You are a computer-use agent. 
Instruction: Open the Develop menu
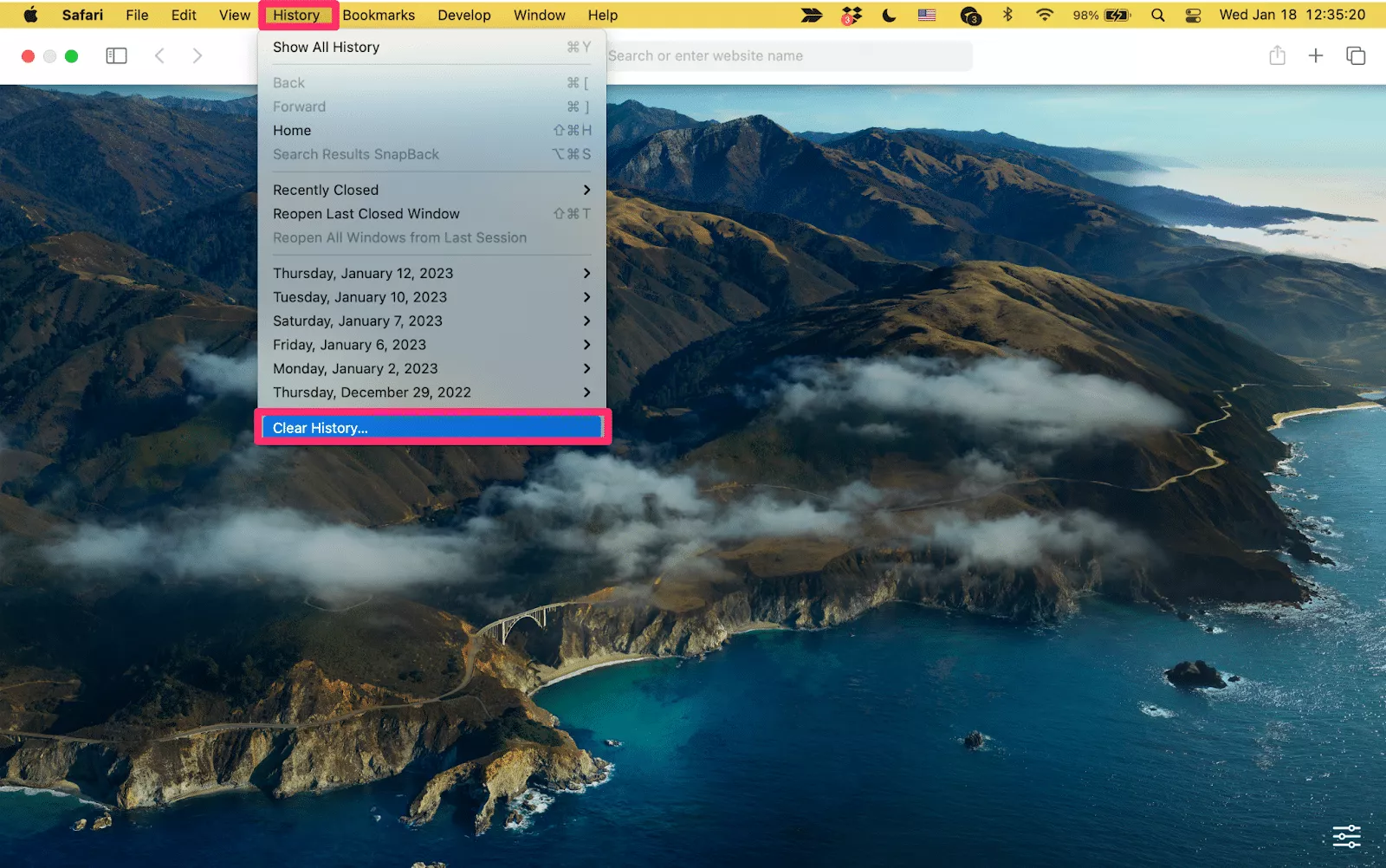pos(464,15)
